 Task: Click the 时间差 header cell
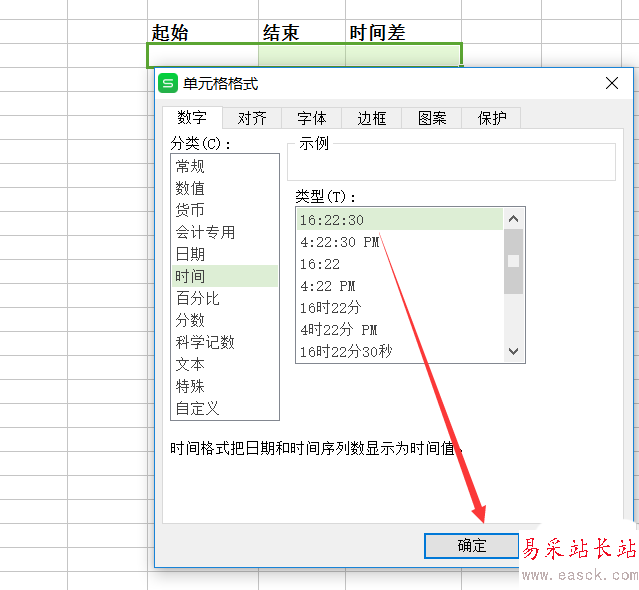(x=403, y=32)
